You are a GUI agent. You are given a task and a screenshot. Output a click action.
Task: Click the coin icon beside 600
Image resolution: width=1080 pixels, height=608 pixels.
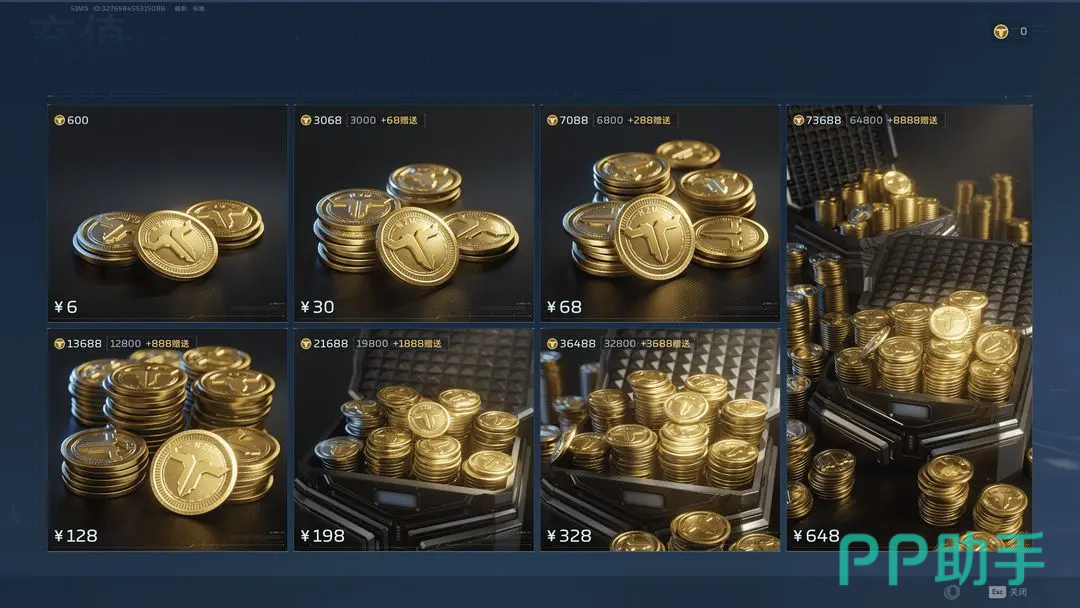point(59,120)
